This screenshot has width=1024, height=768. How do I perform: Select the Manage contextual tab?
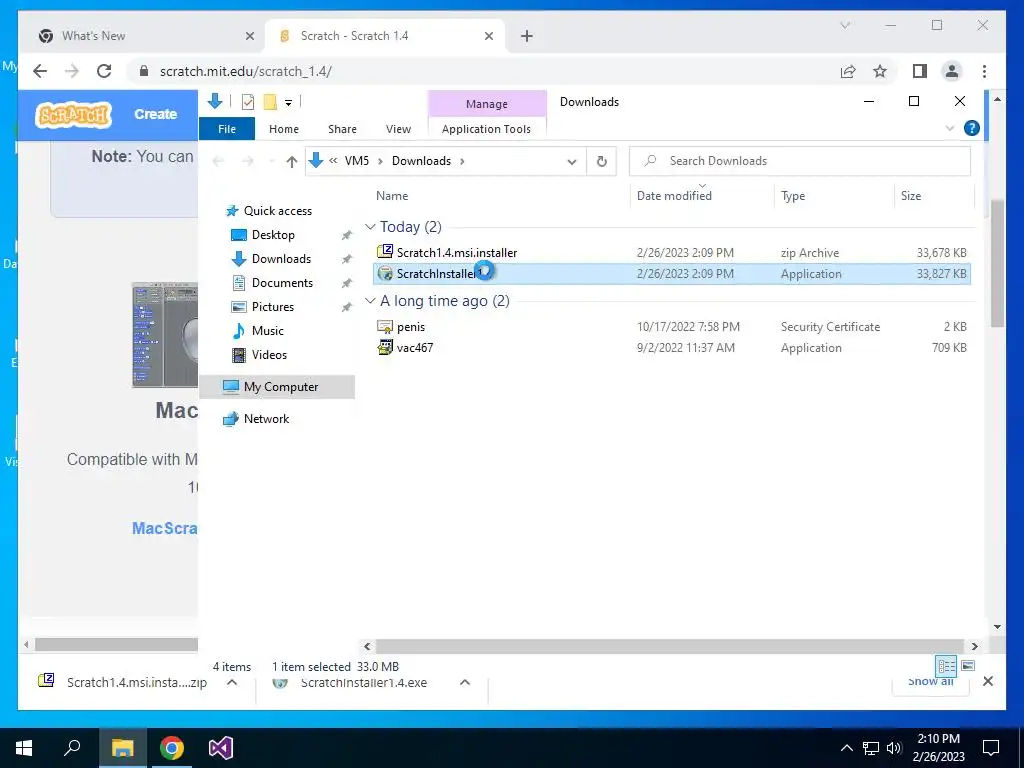click(487, 104)
